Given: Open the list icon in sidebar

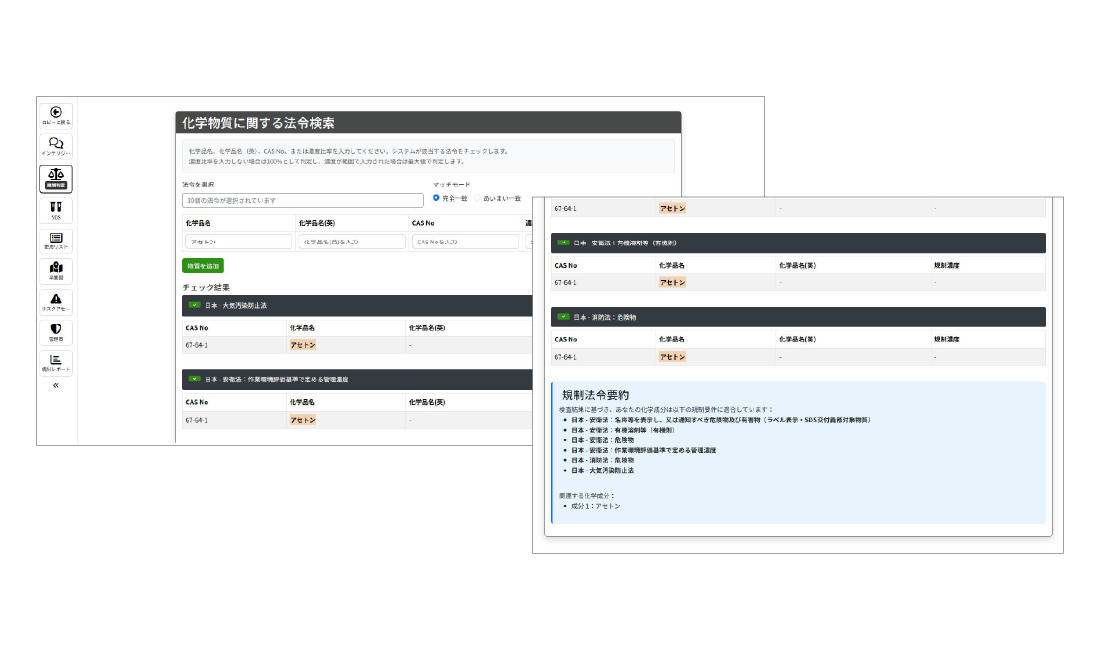Looking at the screenshot, I should coord(56,237).
